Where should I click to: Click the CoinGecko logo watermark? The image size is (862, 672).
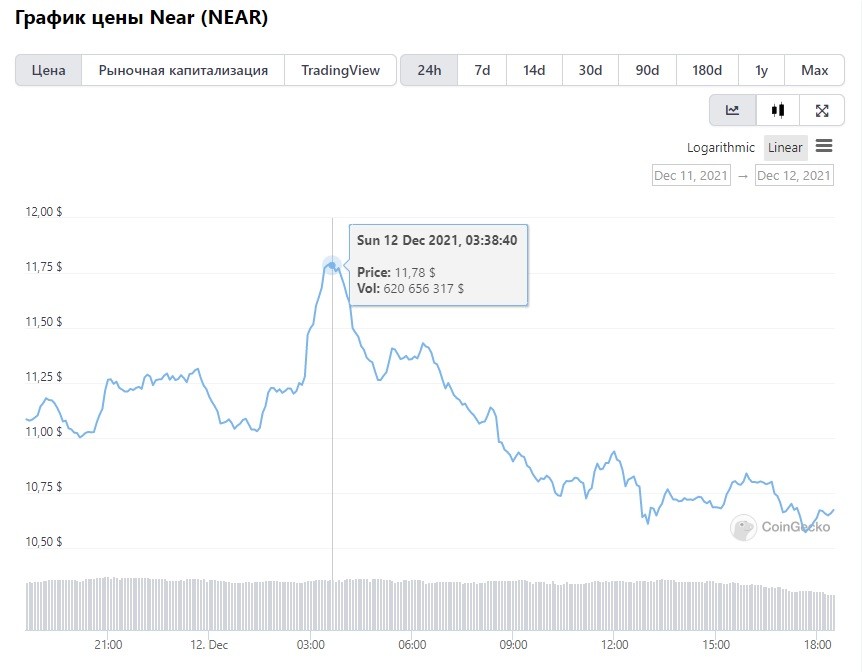click(x=780, y=527)
